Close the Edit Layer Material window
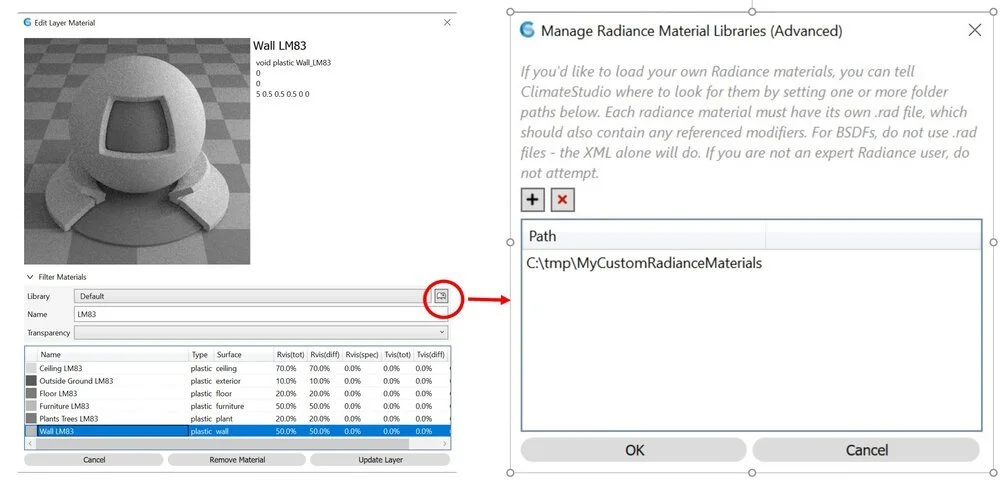This screenshot has height=487, width=1000. pos(447,22)
